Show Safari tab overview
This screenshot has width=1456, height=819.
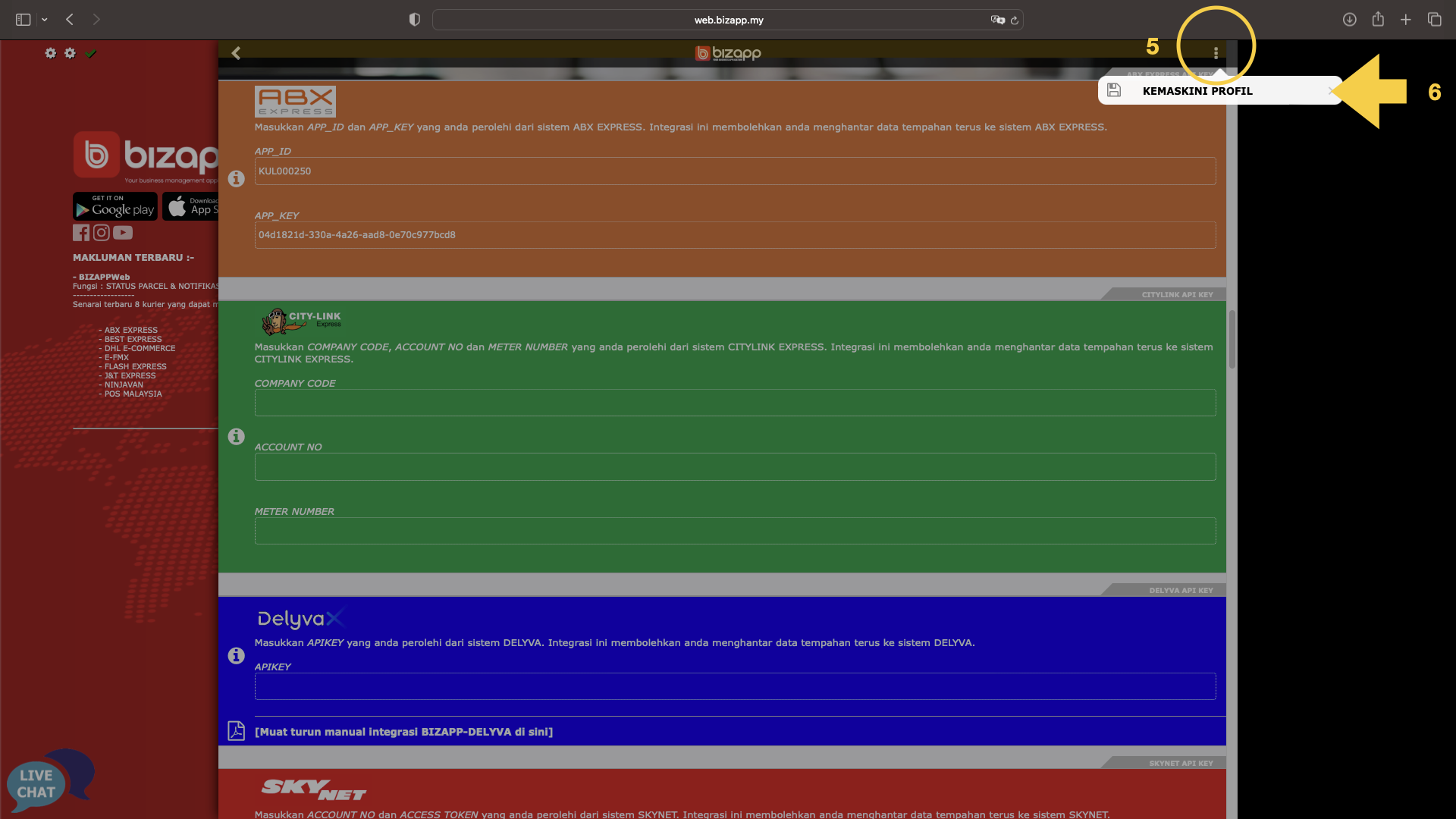click(x=1435, y=20)
